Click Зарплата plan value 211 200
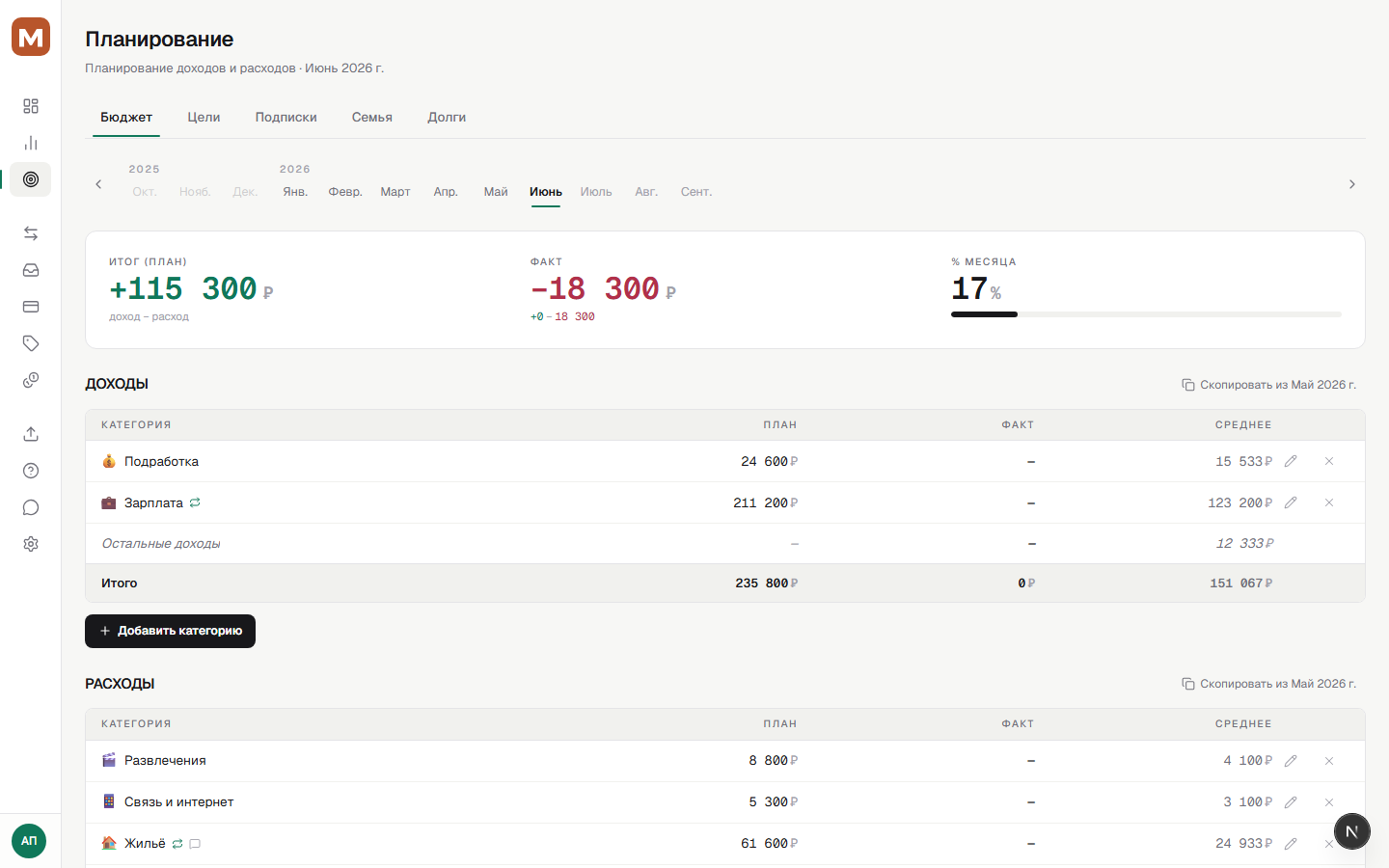 pyautogui.click(x=765, y=503)
